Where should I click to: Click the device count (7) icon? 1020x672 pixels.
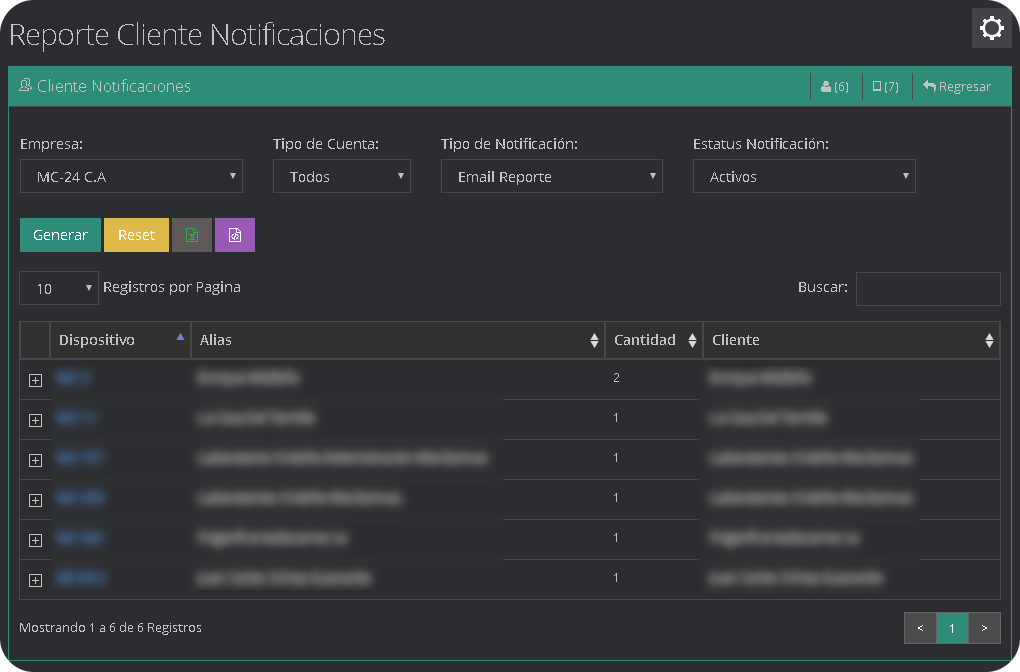[884, 86]
